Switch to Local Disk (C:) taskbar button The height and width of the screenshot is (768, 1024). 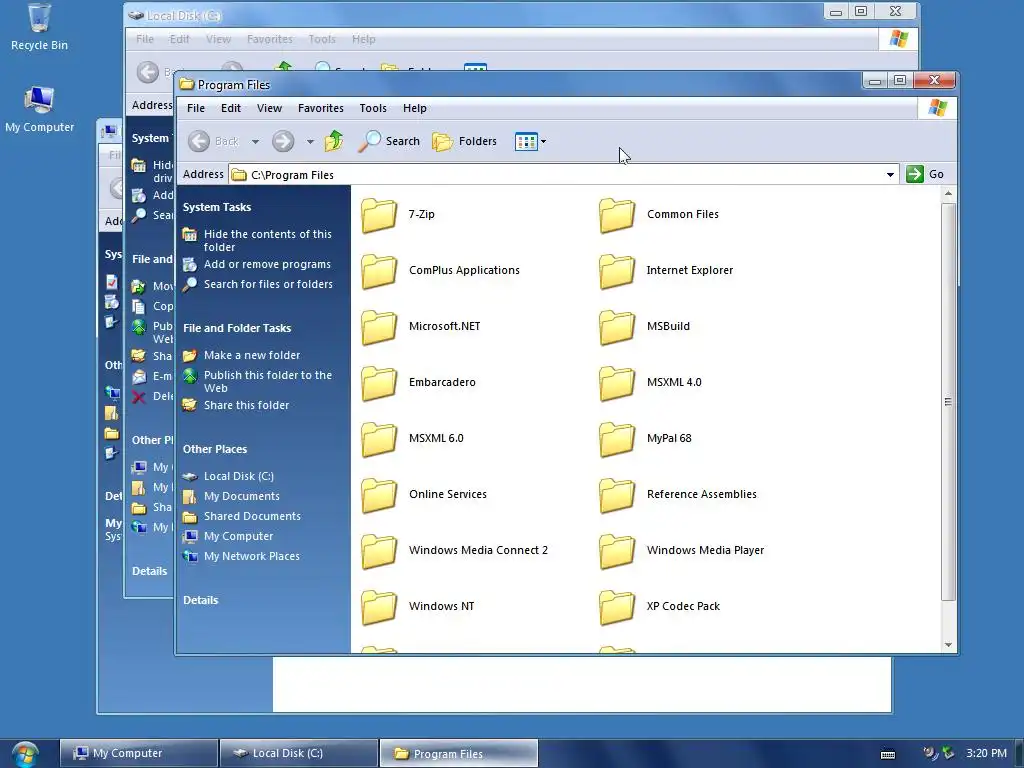299,753
